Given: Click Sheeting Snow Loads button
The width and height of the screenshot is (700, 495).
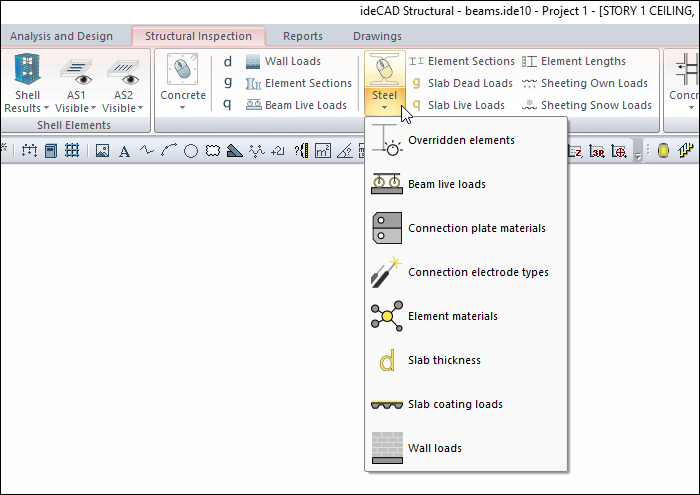Looking at the screenshot, I should 587,105.
